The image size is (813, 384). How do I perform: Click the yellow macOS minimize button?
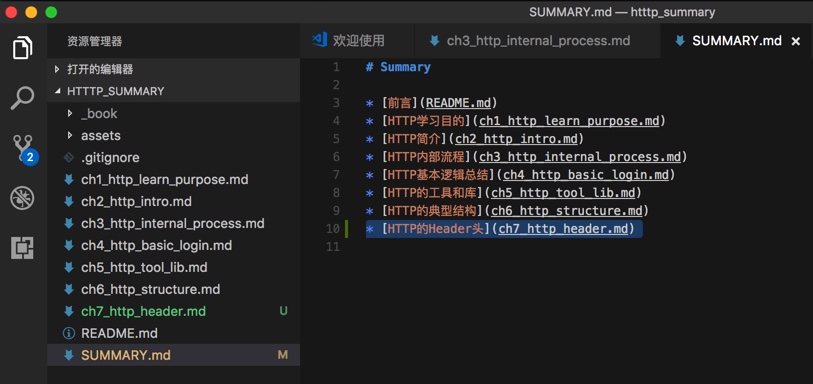pyautogui.click(x=31, y=12)
